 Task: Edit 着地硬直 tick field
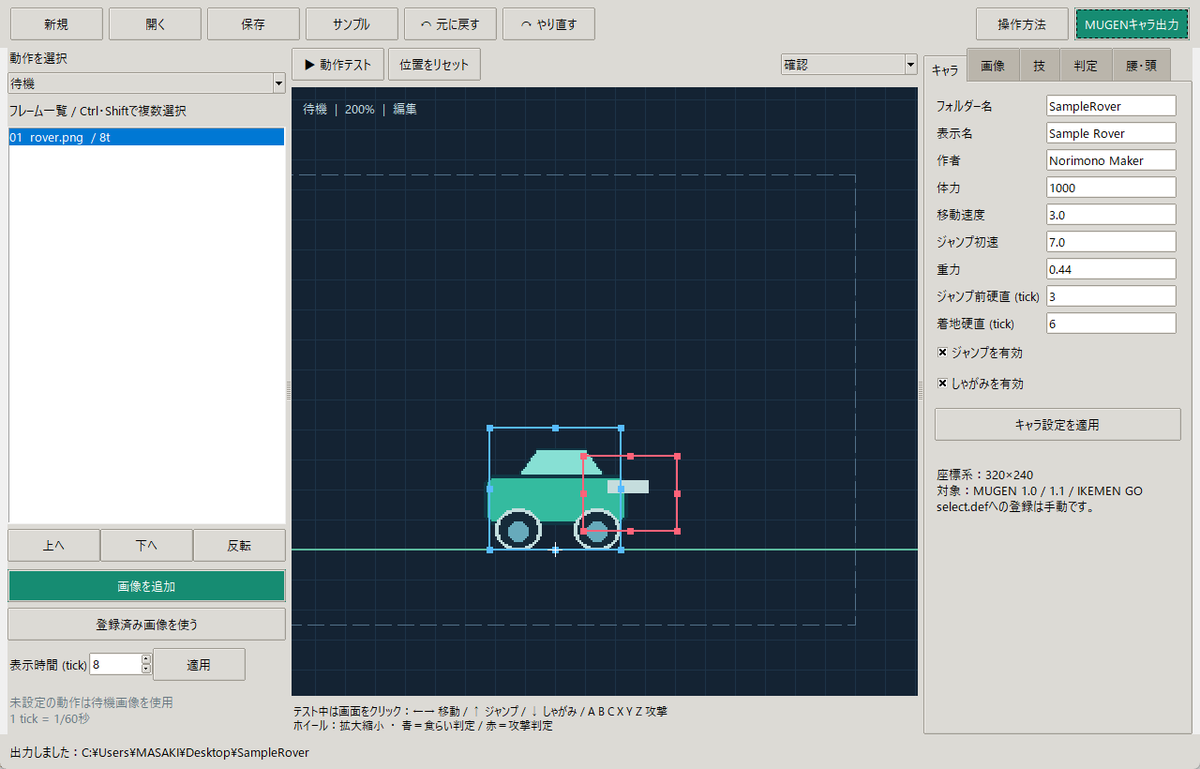[x=1110, y=323]
